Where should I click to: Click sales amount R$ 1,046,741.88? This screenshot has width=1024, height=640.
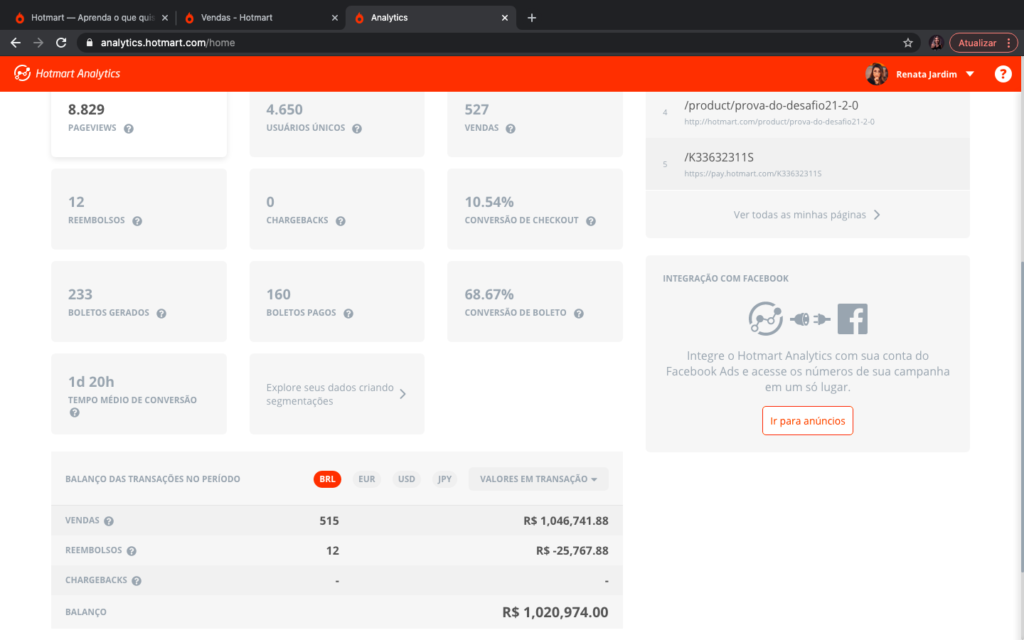566,520
